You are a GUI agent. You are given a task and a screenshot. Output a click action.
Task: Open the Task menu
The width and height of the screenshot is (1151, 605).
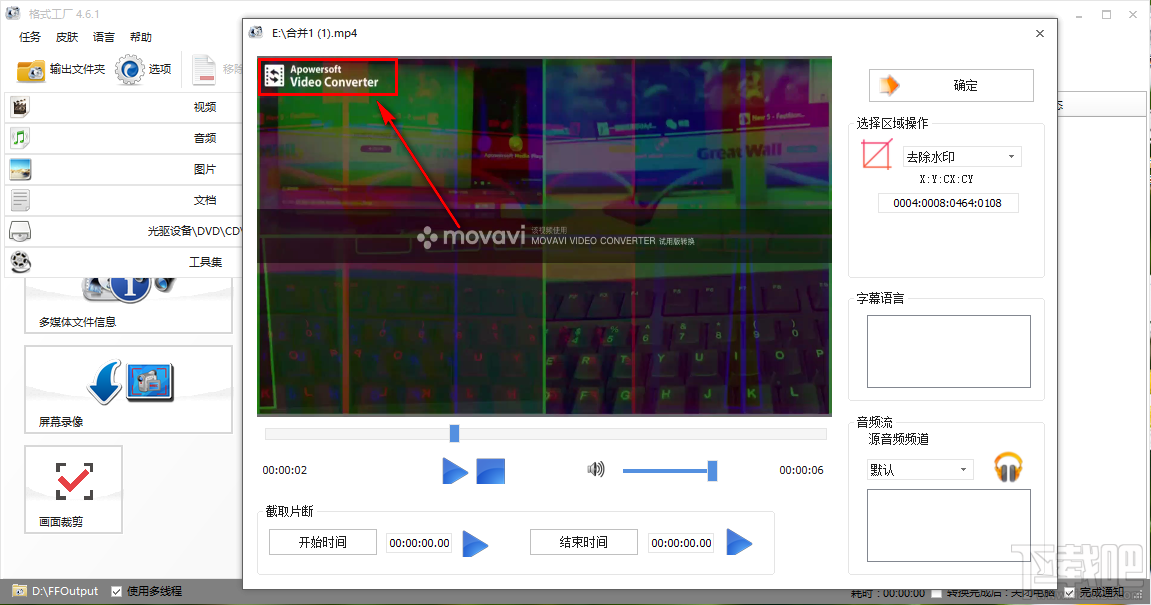coord(30,37)
